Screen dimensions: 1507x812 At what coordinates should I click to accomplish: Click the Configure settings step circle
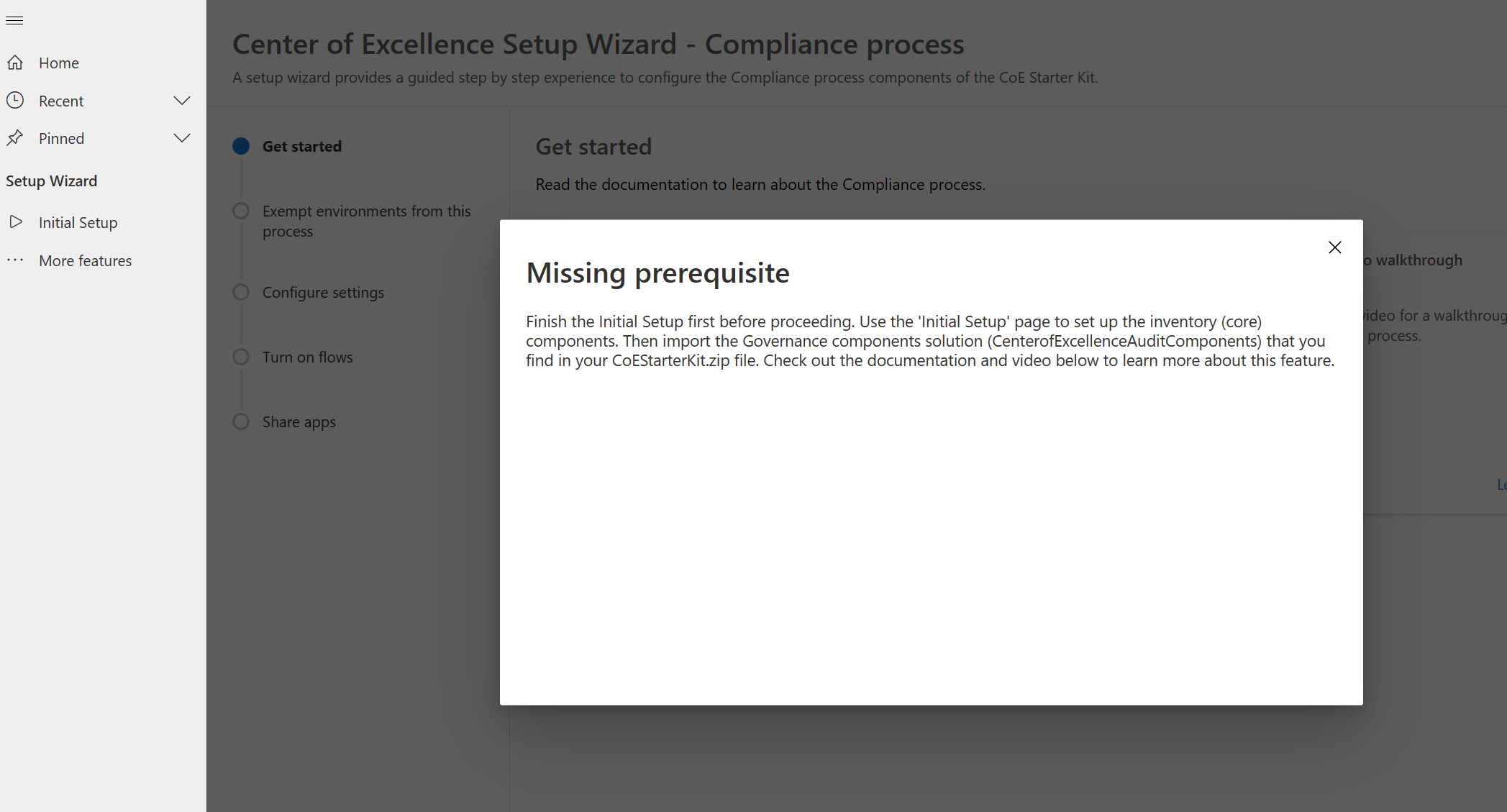[x=240, y=292]
